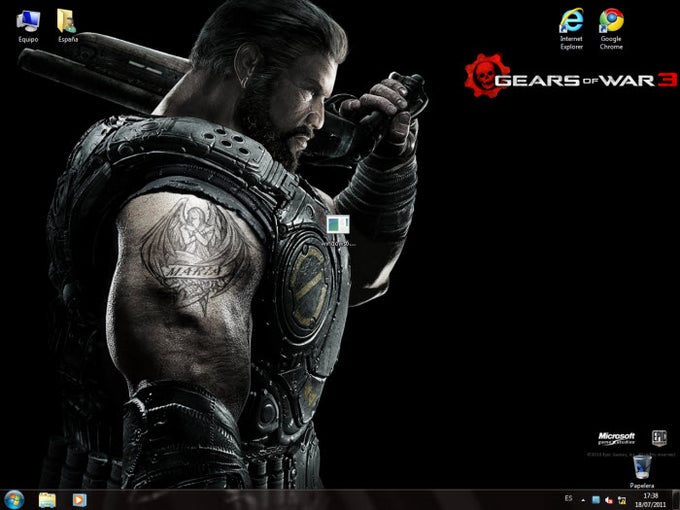Click the blue tray icon next to the arrow
680x510 pixels.
click(596, 500)
